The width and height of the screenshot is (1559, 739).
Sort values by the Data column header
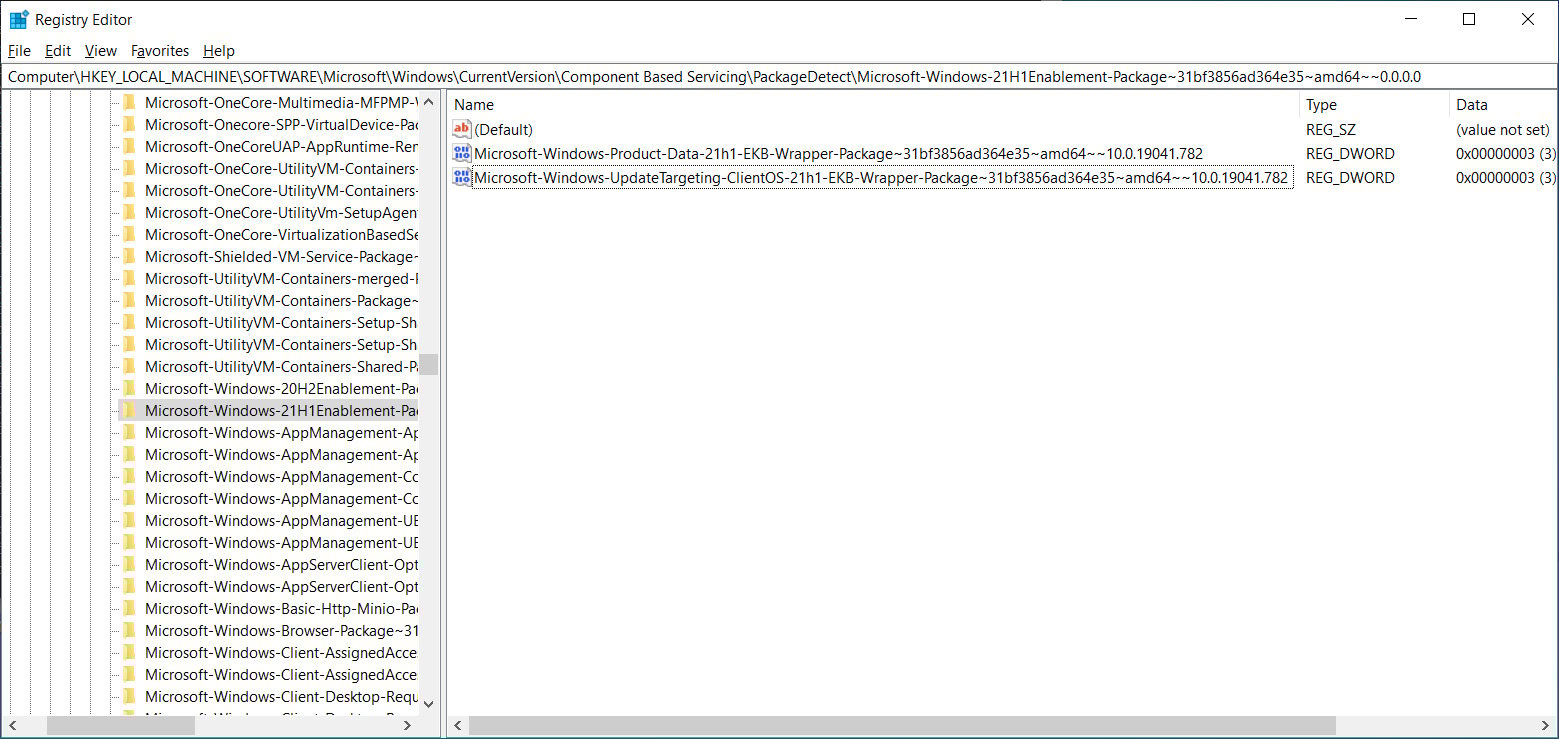click(x=1503, y=104)
